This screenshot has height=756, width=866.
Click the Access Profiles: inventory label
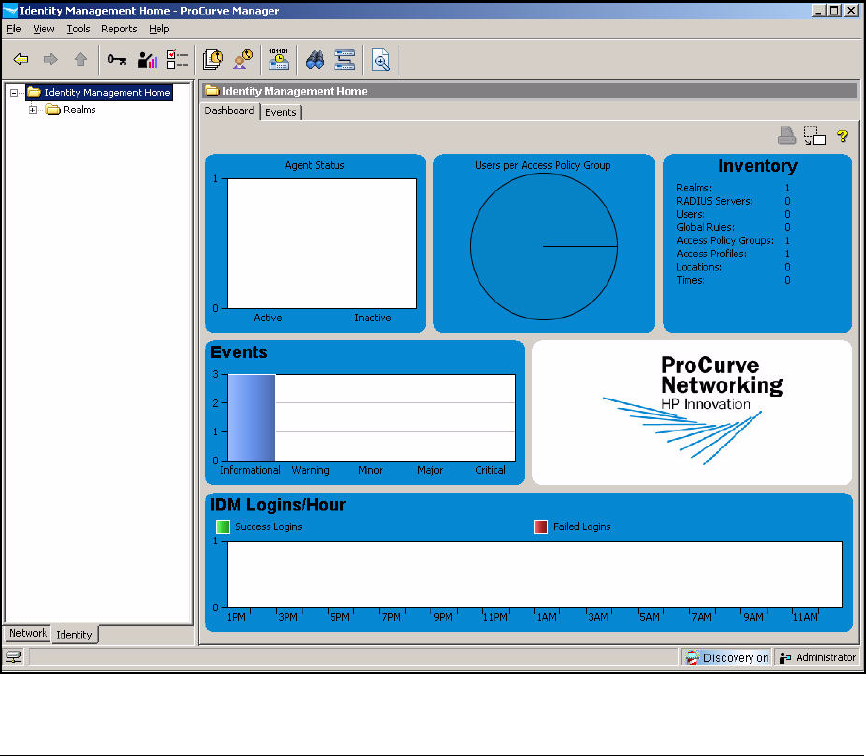tap(711, 254)
